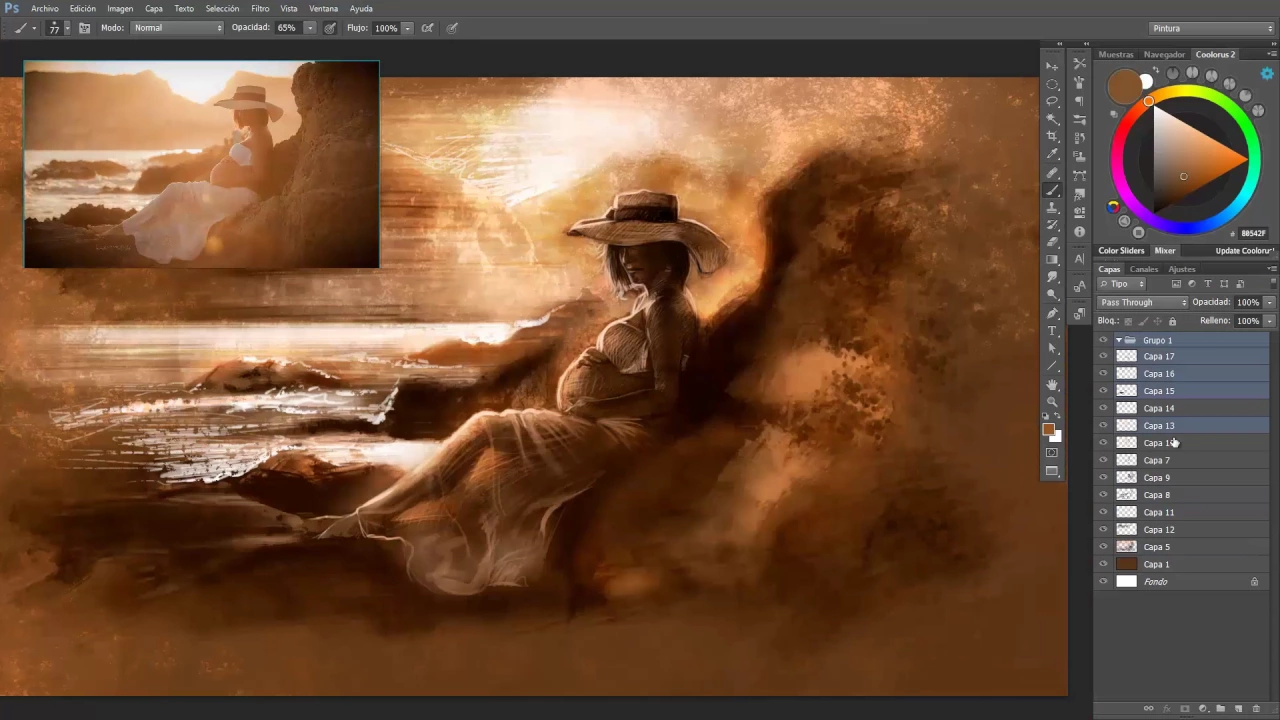Select the Eyedropper tool
This screenshot has height=720, width=1280.
point(1052,154)
